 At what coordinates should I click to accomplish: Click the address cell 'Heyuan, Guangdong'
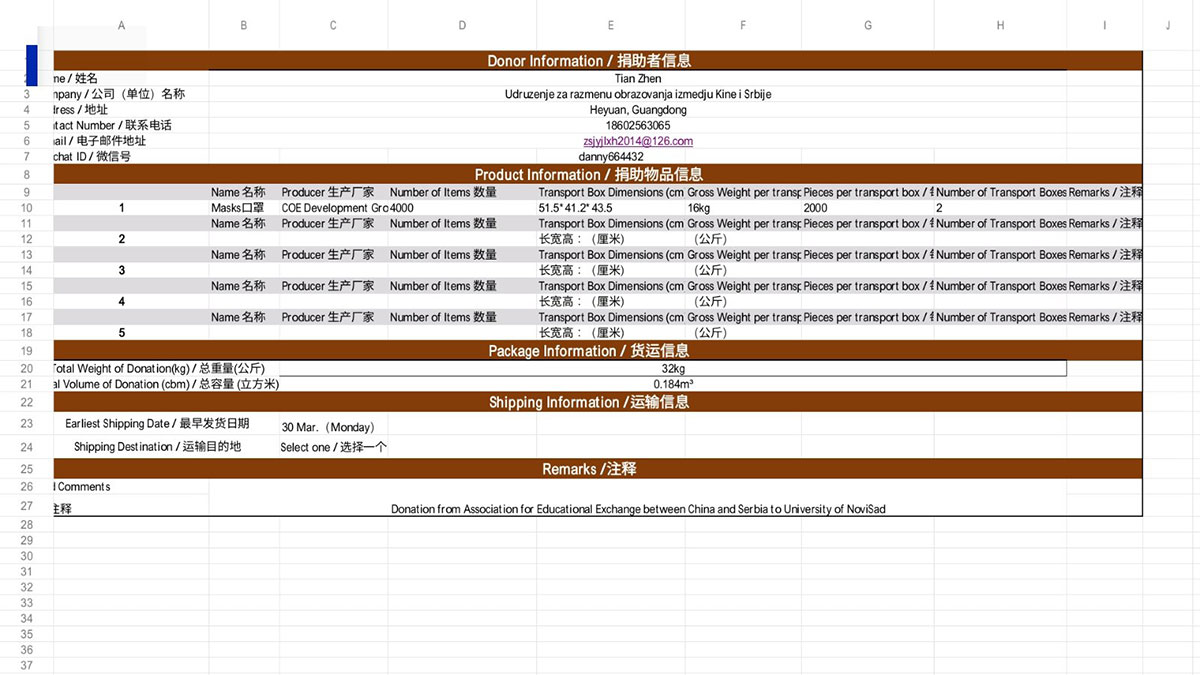pyautogui.click(x=638, y=110)
